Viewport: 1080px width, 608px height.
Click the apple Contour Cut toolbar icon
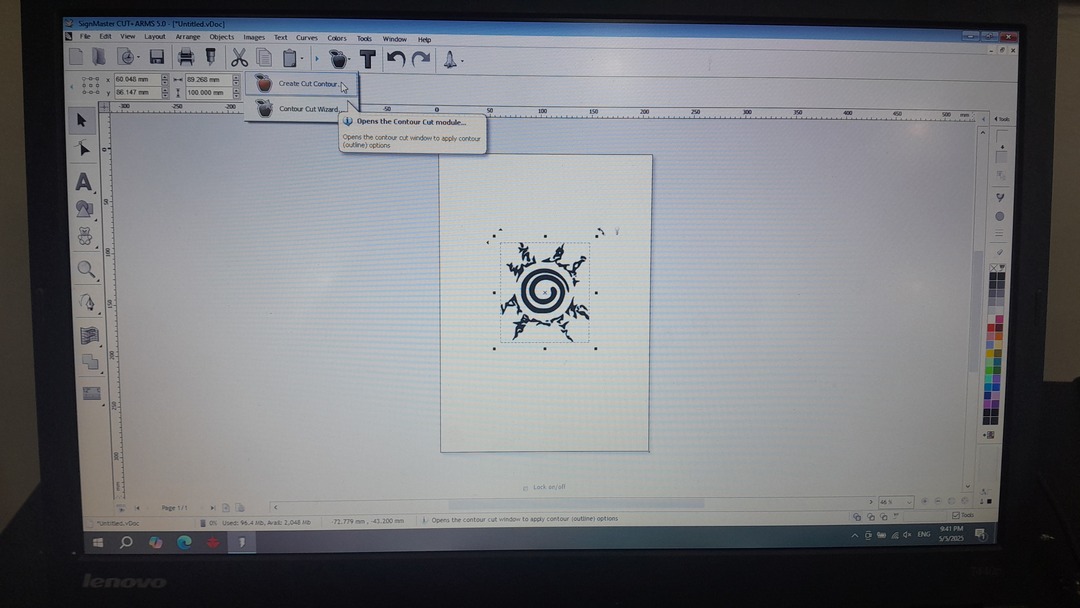338,59
